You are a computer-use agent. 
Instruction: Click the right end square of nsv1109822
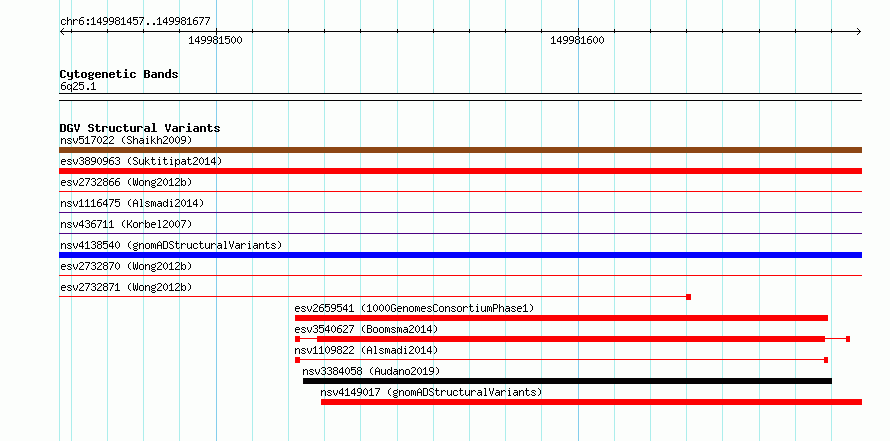[826, 360]
